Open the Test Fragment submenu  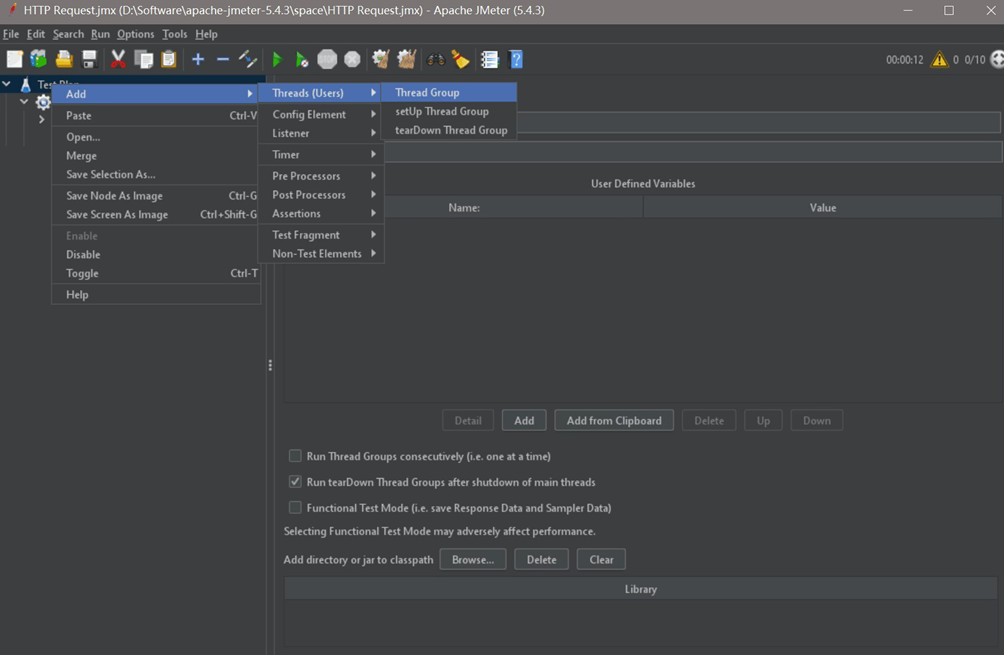[321, 235]
